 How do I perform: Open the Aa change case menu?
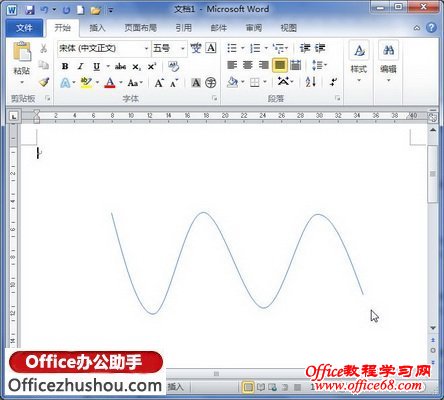pos(135,83)
